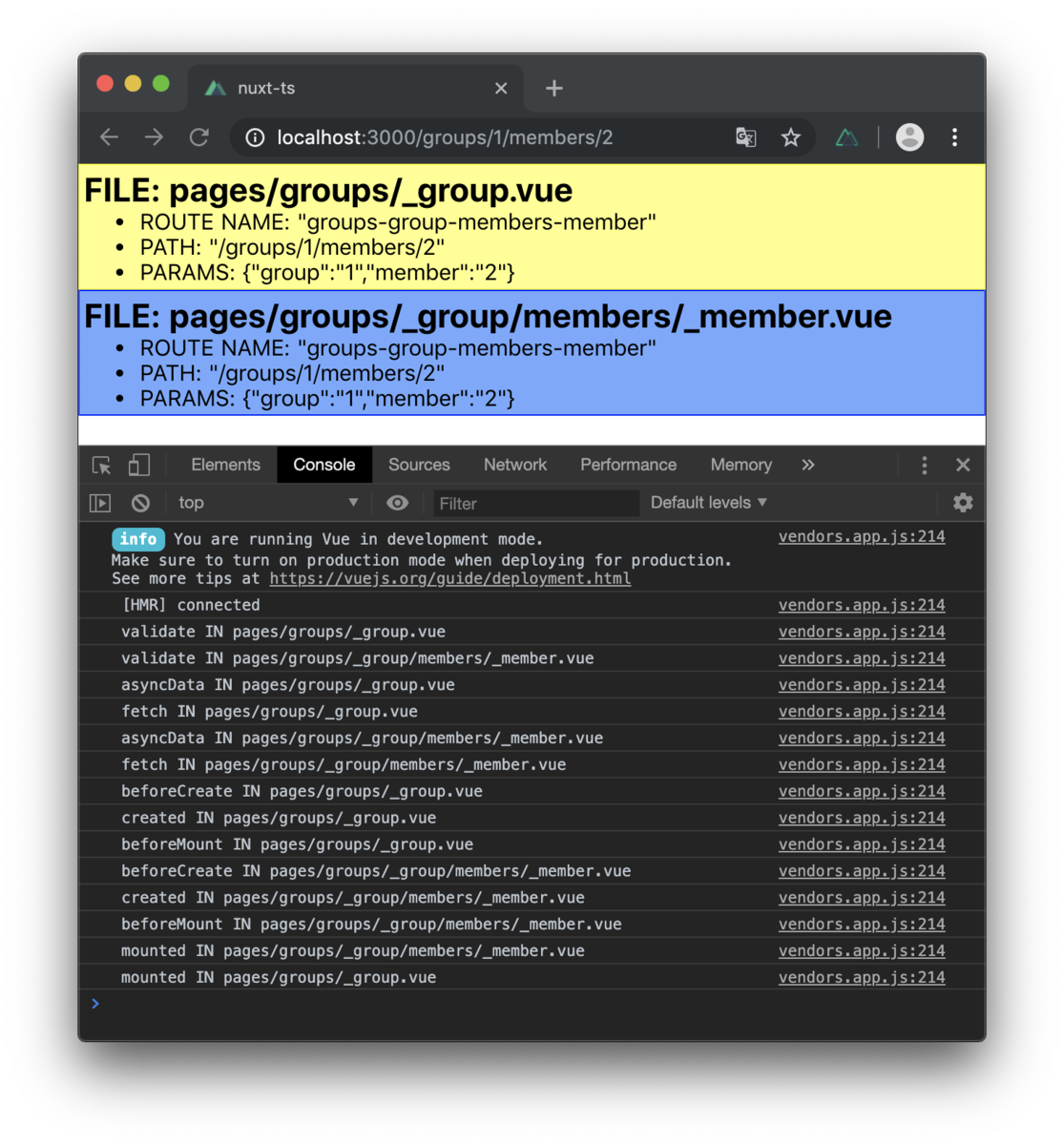Open source link for validate IN _group.vue
Image resolution: width=1064 pixels, height=1145 pixels.
[862, 632]
